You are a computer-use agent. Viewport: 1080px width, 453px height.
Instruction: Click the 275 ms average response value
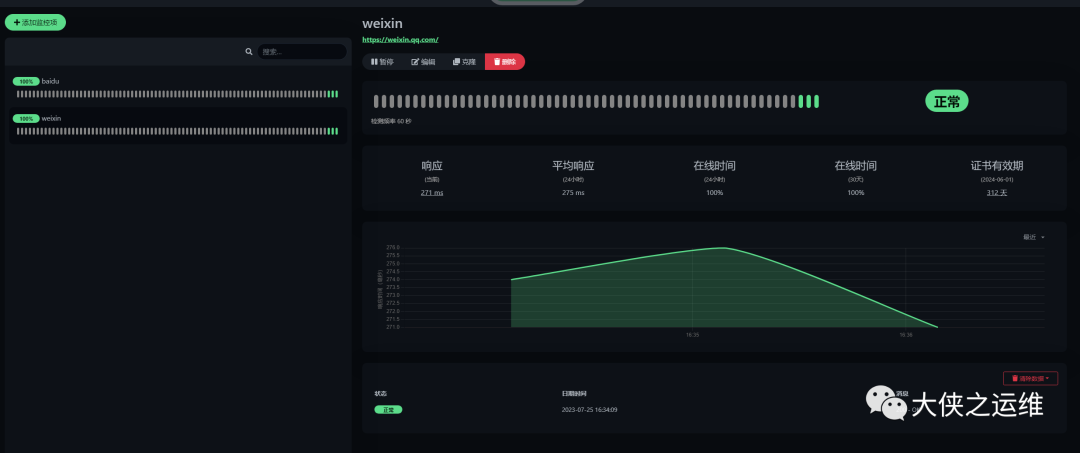pos(573,193)
